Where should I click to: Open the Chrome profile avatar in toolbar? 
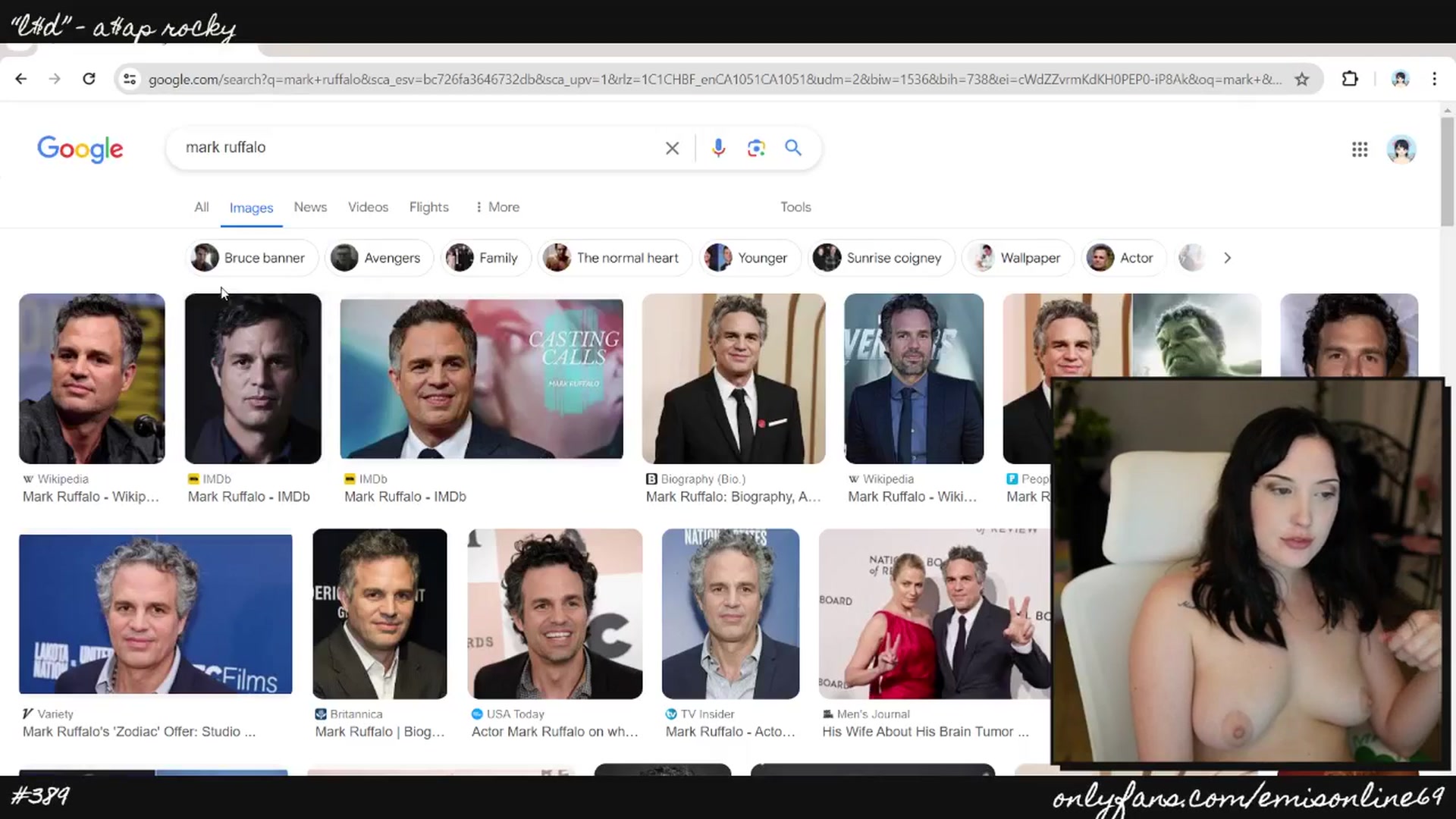click(1400, 79)
